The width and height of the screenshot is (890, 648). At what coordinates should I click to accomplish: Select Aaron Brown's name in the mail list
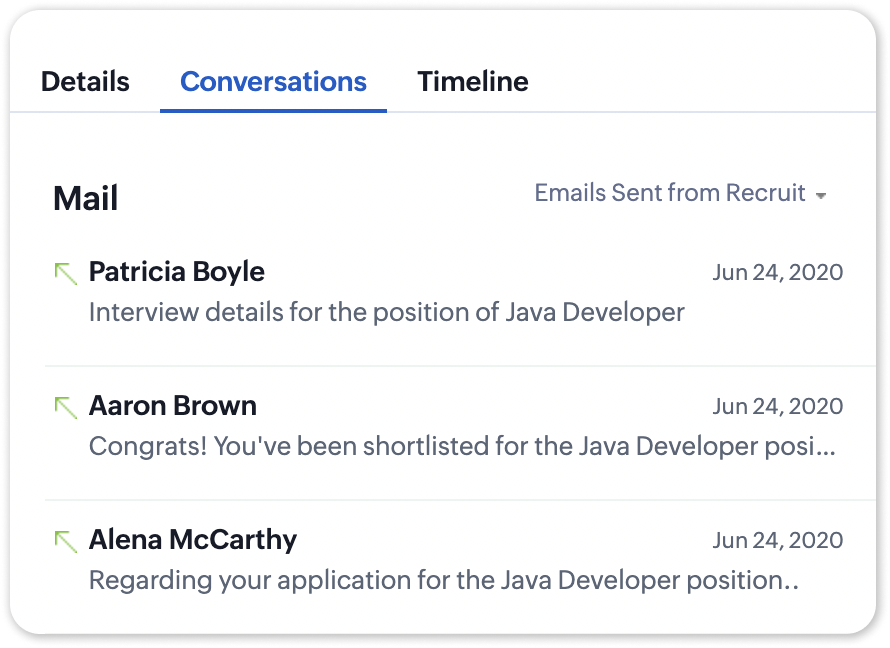click(x=173, y=405)
